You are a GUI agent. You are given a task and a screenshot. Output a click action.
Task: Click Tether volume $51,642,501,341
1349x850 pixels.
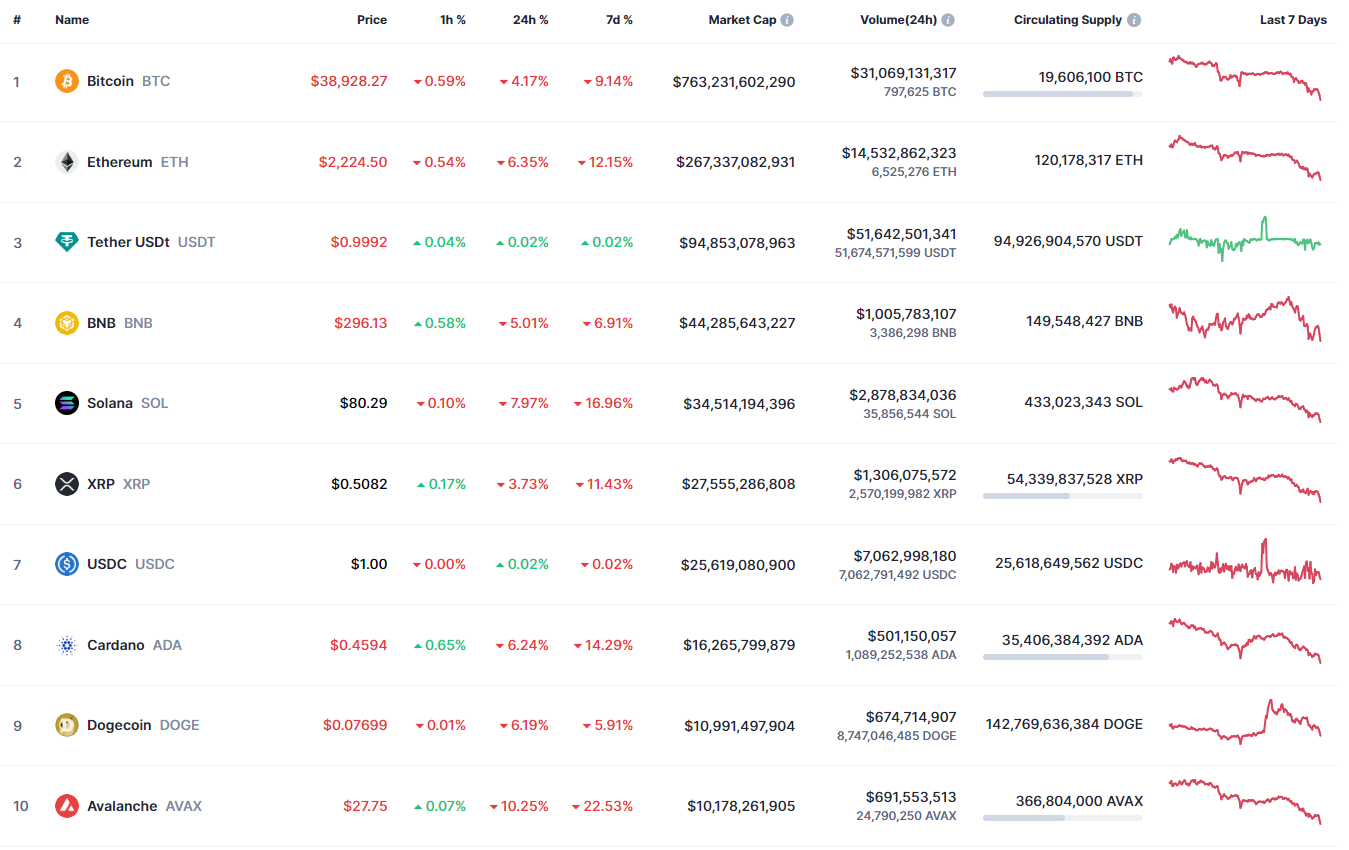click(903, 234)
